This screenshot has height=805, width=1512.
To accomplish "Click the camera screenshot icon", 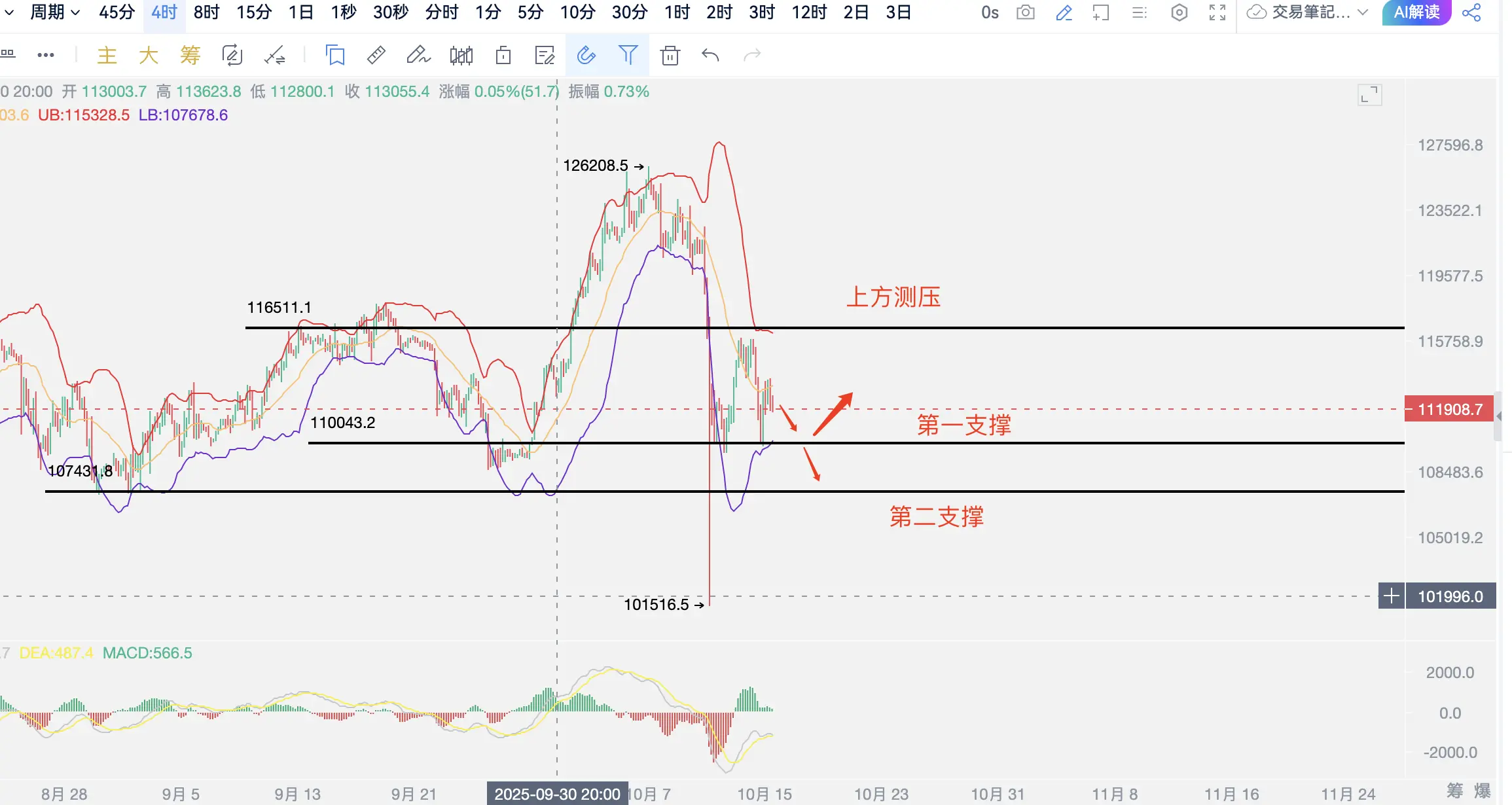I will 1025,12.
